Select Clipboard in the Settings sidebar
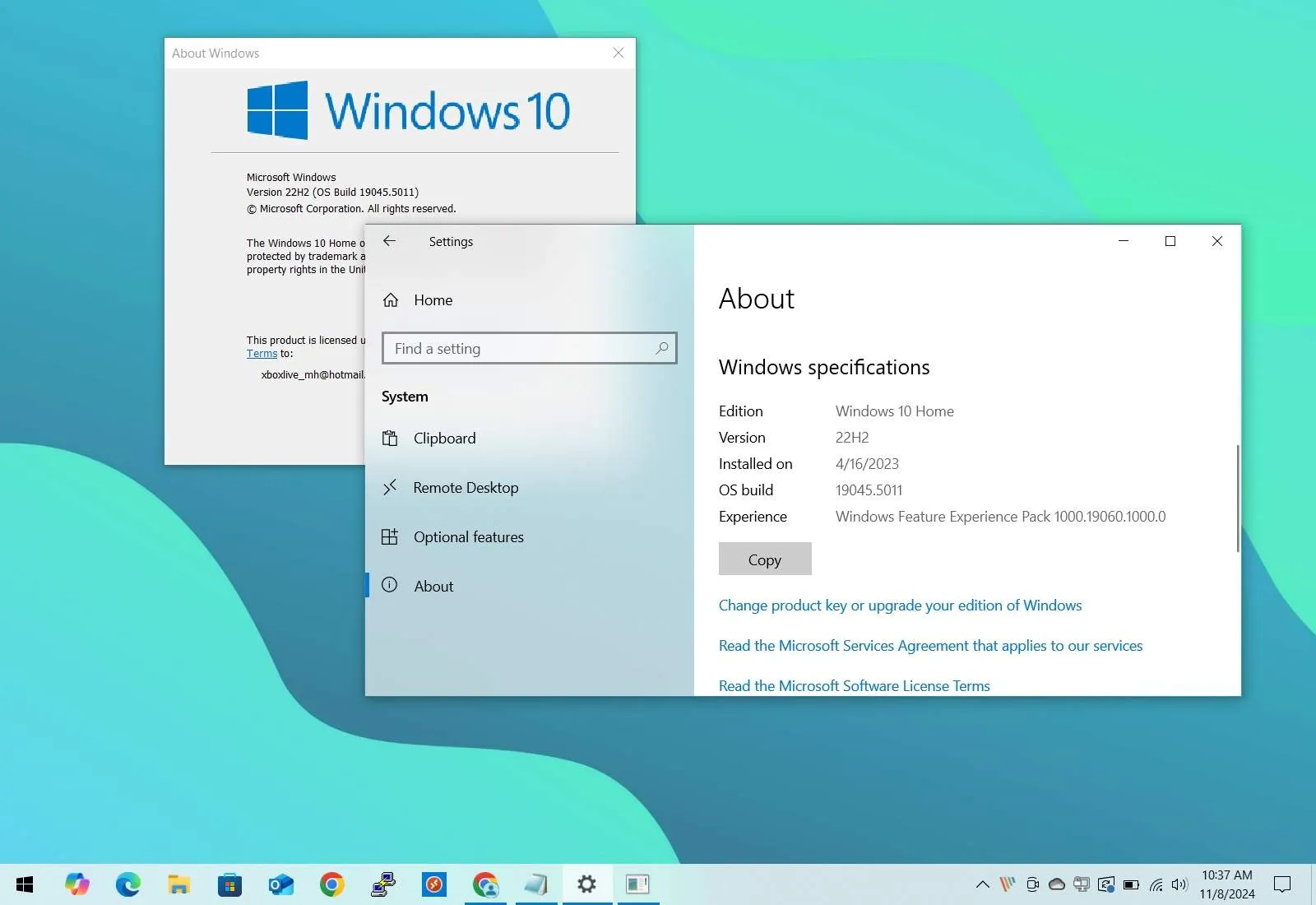The width and height of the screenshot is (1316, 905). click(444, 438)
